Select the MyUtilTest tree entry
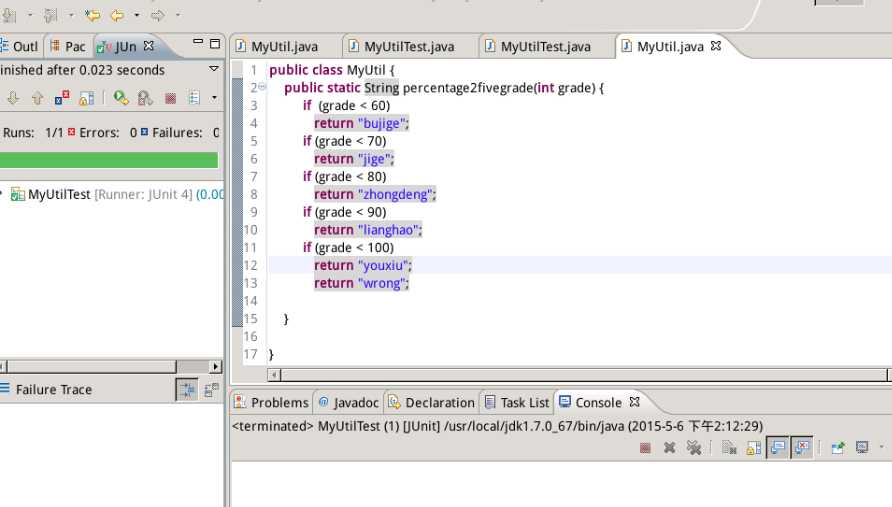This screenshot has height=507, width=892. click(x=118, y=194)
